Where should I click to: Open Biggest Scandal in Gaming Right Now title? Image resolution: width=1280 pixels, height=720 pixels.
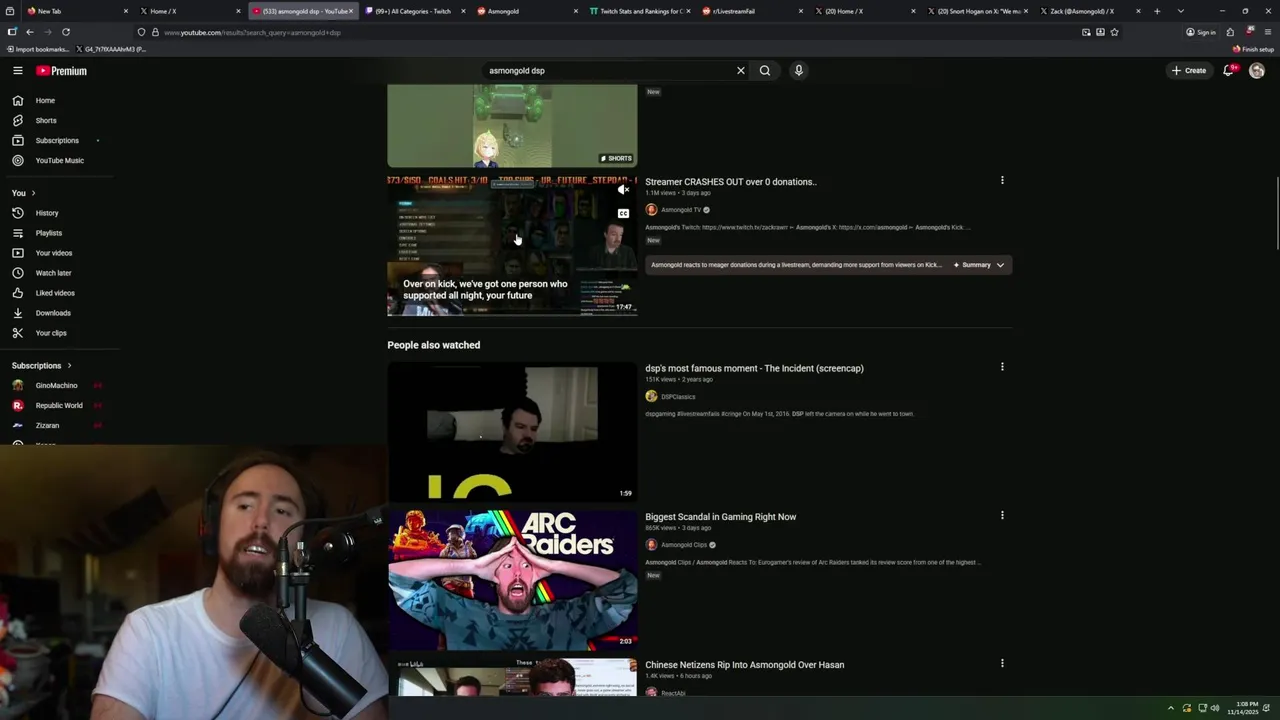click(x=721, y=517)
